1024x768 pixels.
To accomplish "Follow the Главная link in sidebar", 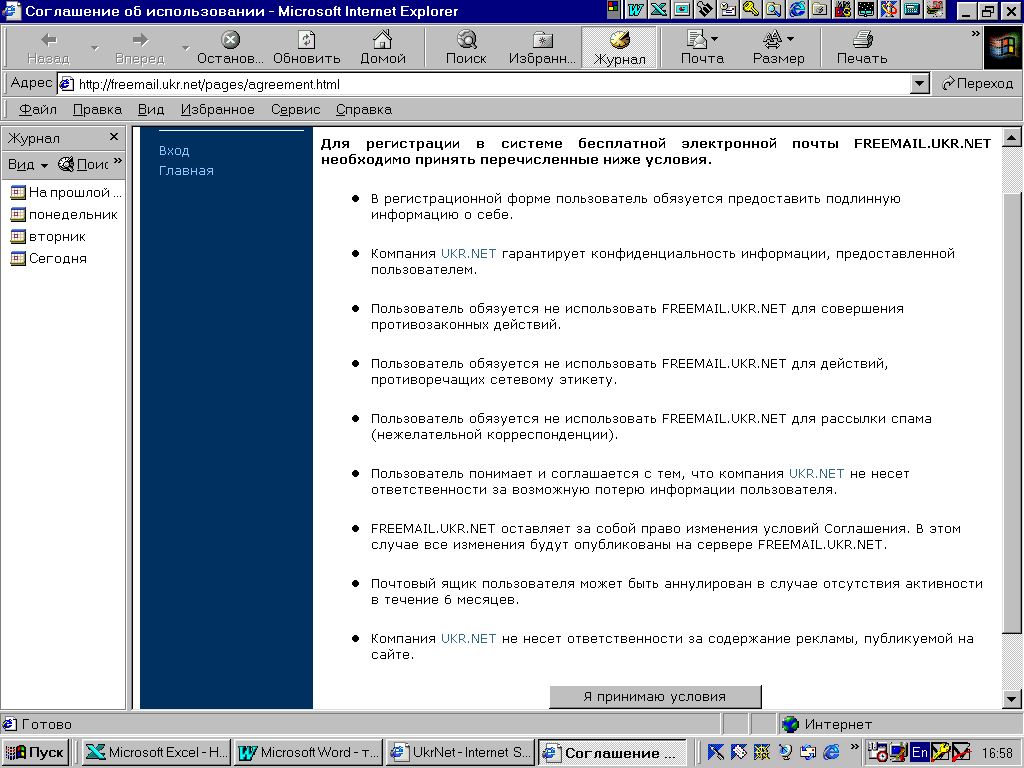I will coord(186,170).
